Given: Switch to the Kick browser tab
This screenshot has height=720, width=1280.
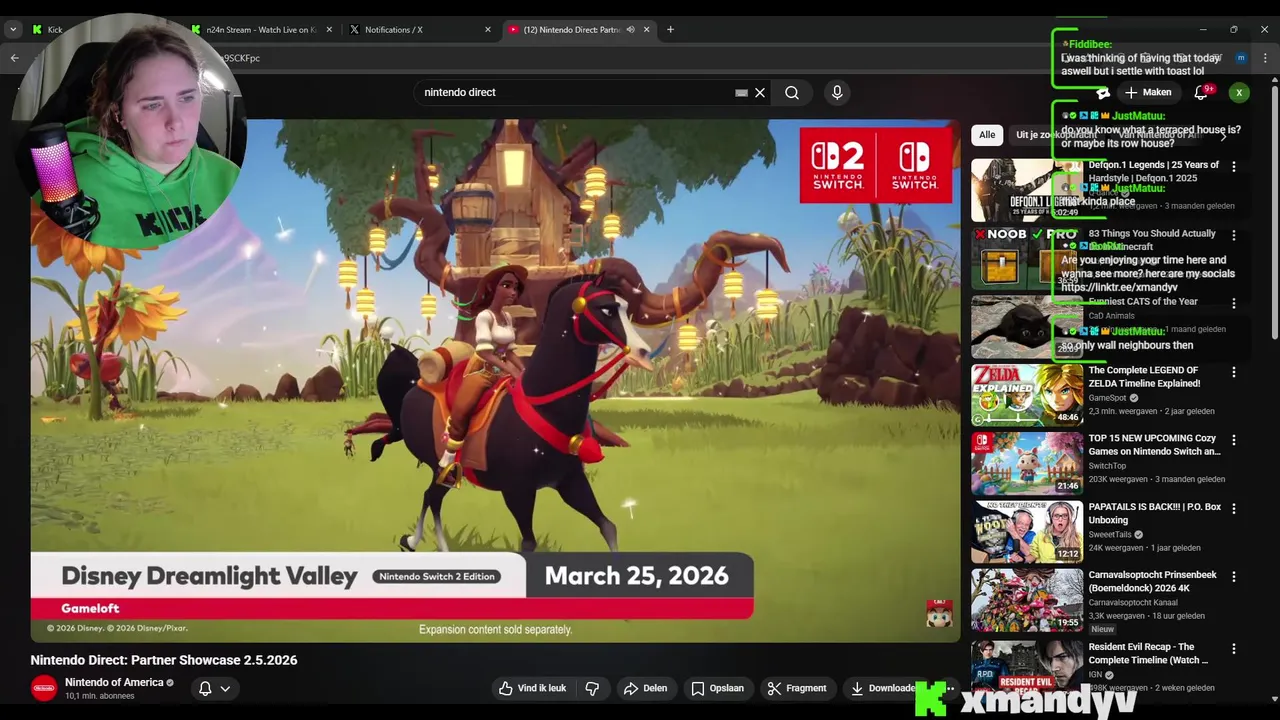Looking at the screenshot, I should (55, 30).
